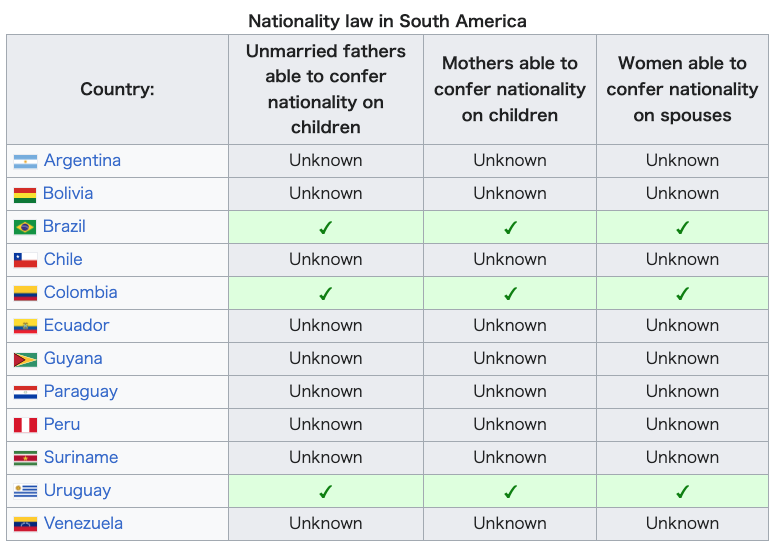Click Uruguay's women confer spouses checkmark
This screenshot has height=552, width=775.
pyautogui.click(x=682, y=491)
